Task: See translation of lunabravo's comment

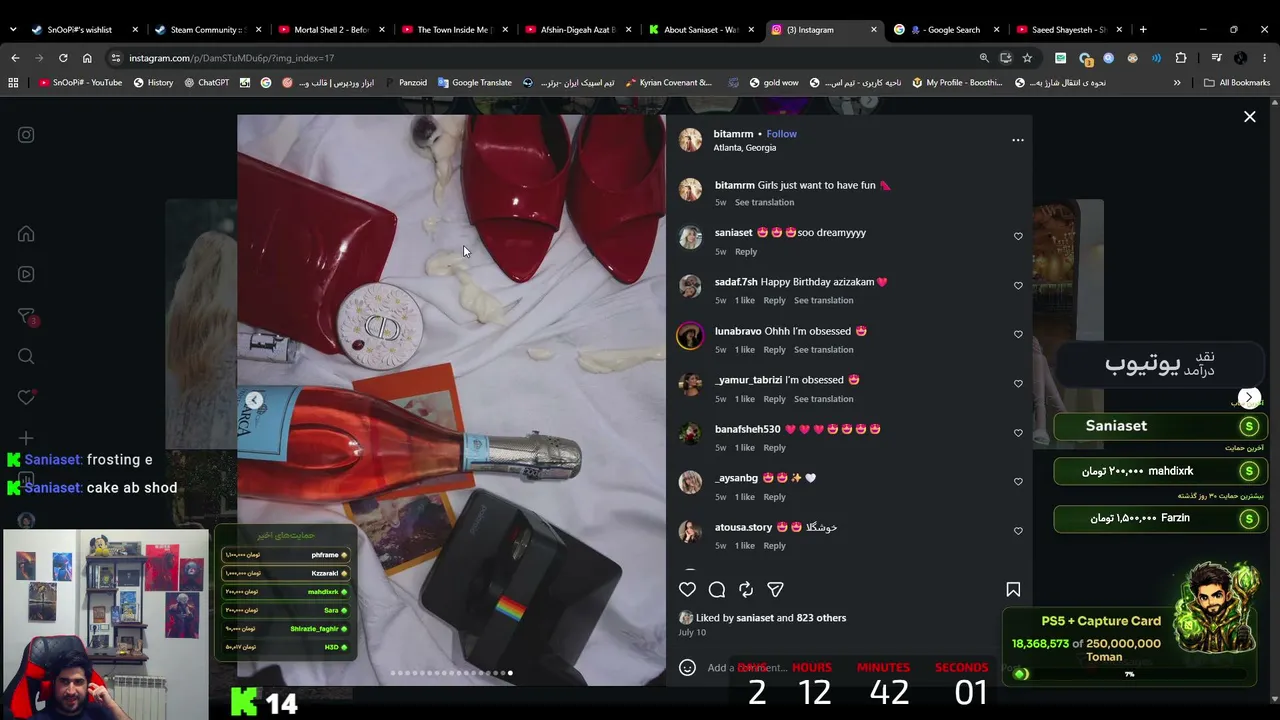Action: [824, 350]
